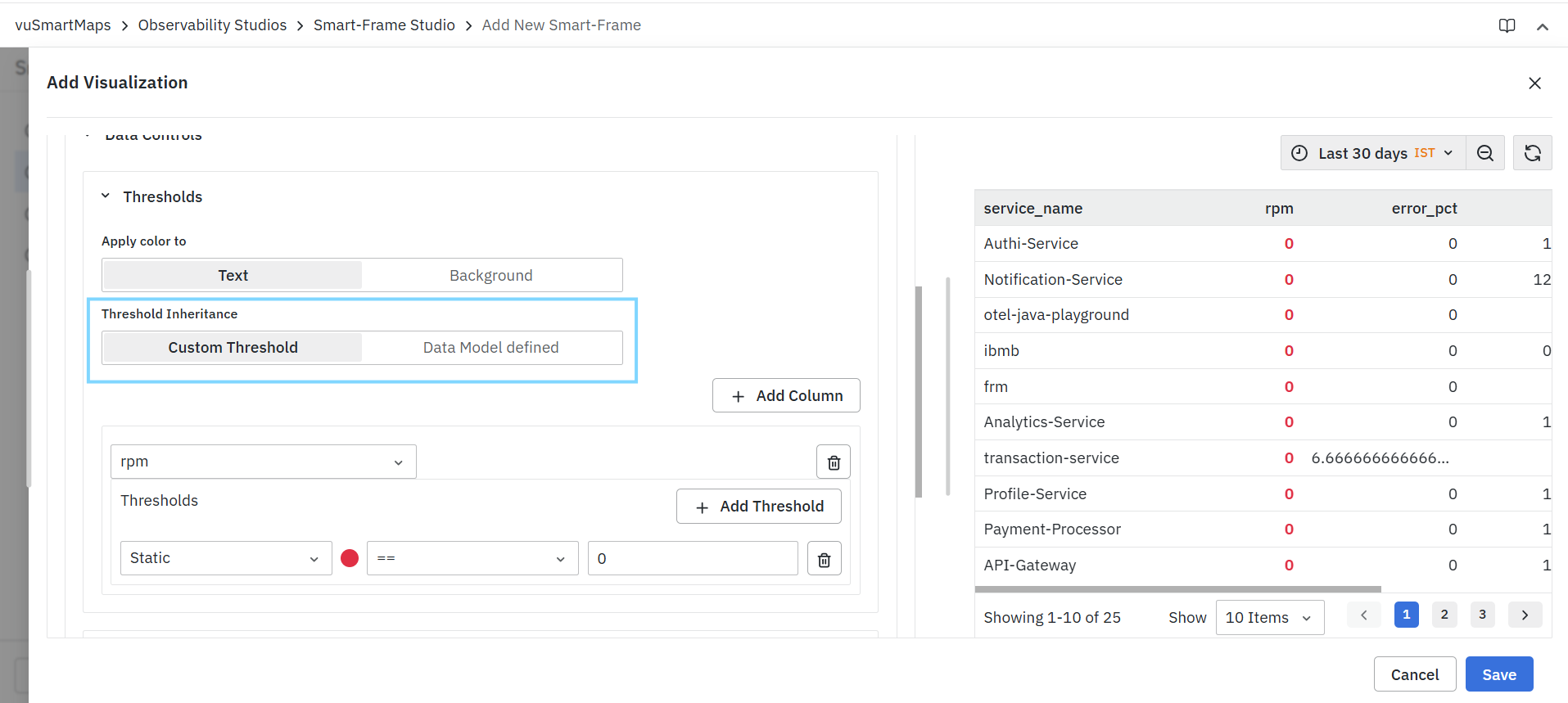Image resolution: width=1568 pixels, height=703 pixels.
Task: Delete the rpm column threshold block
Action: (834, 462)
